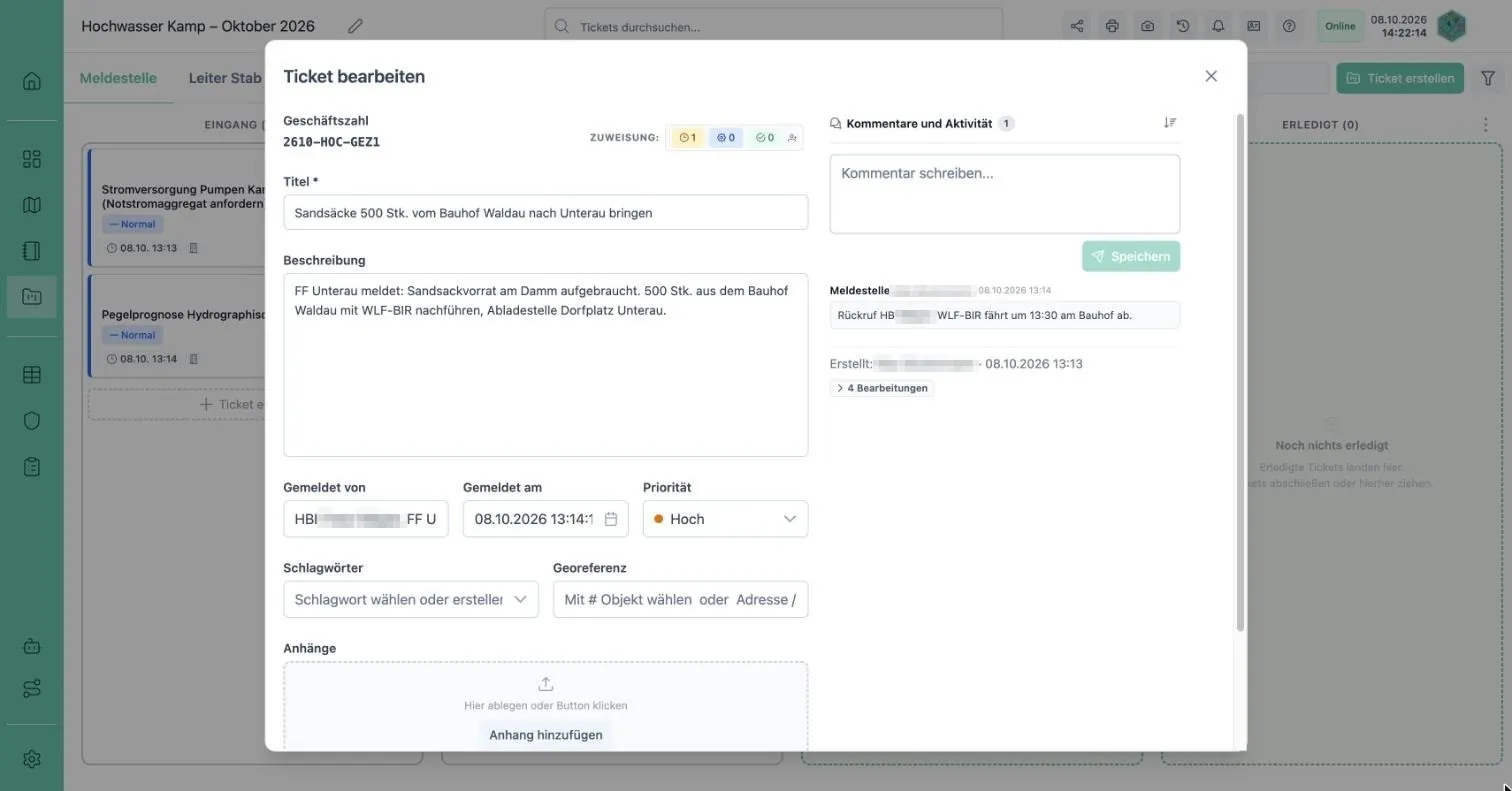Expand the 4 Bearbeitungen history

click(882, 388)
